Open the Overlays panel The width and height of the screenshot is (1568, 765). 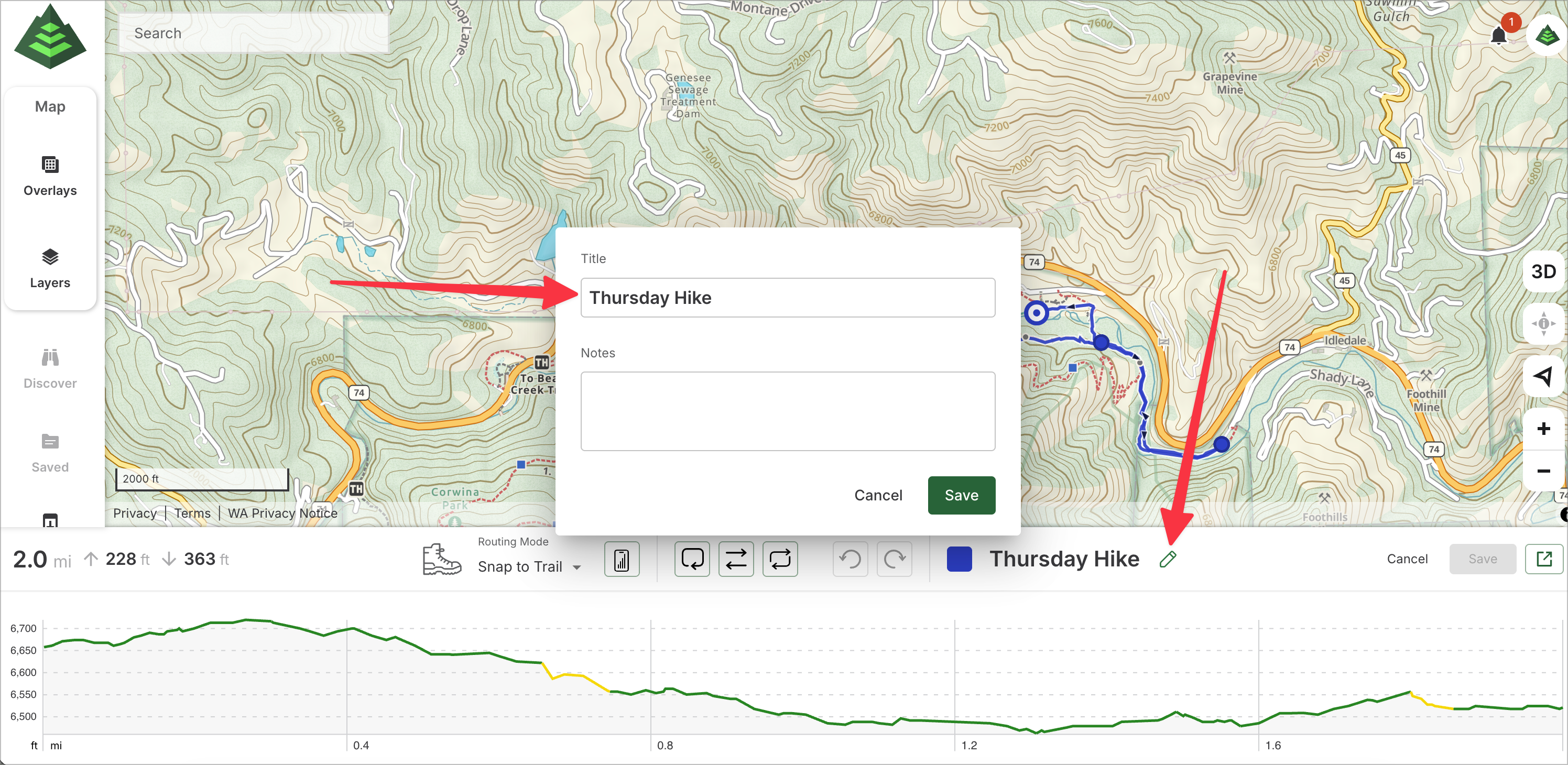point(50,176)
